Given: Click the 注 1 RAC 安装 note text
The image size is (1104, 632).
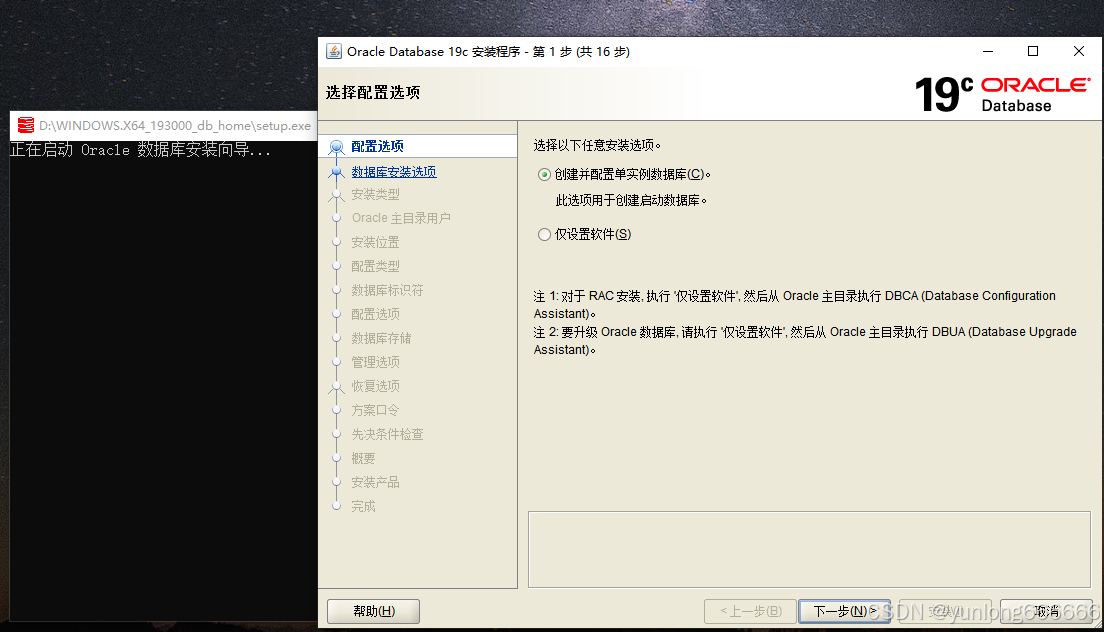Looking at the screenshot, I should (x=794, y=305).
